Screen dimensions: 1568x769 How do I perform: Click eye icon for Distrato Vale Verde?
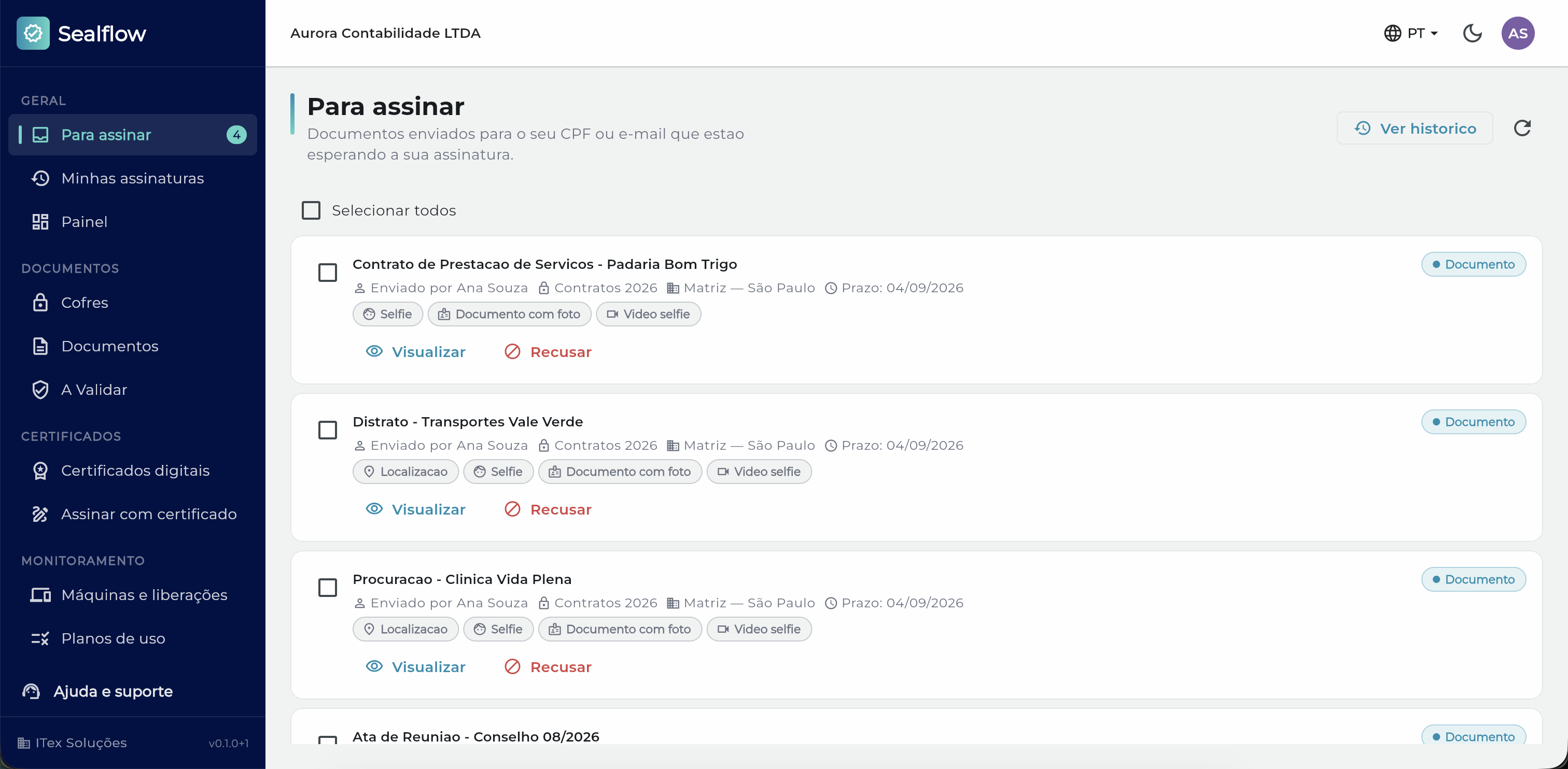[374, 509]
